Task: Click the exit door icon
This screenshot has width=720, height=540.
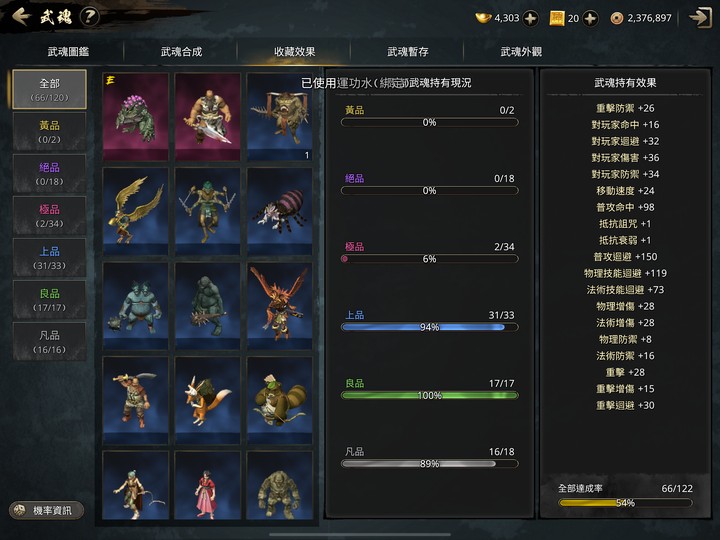Action: tap(700, 17)
